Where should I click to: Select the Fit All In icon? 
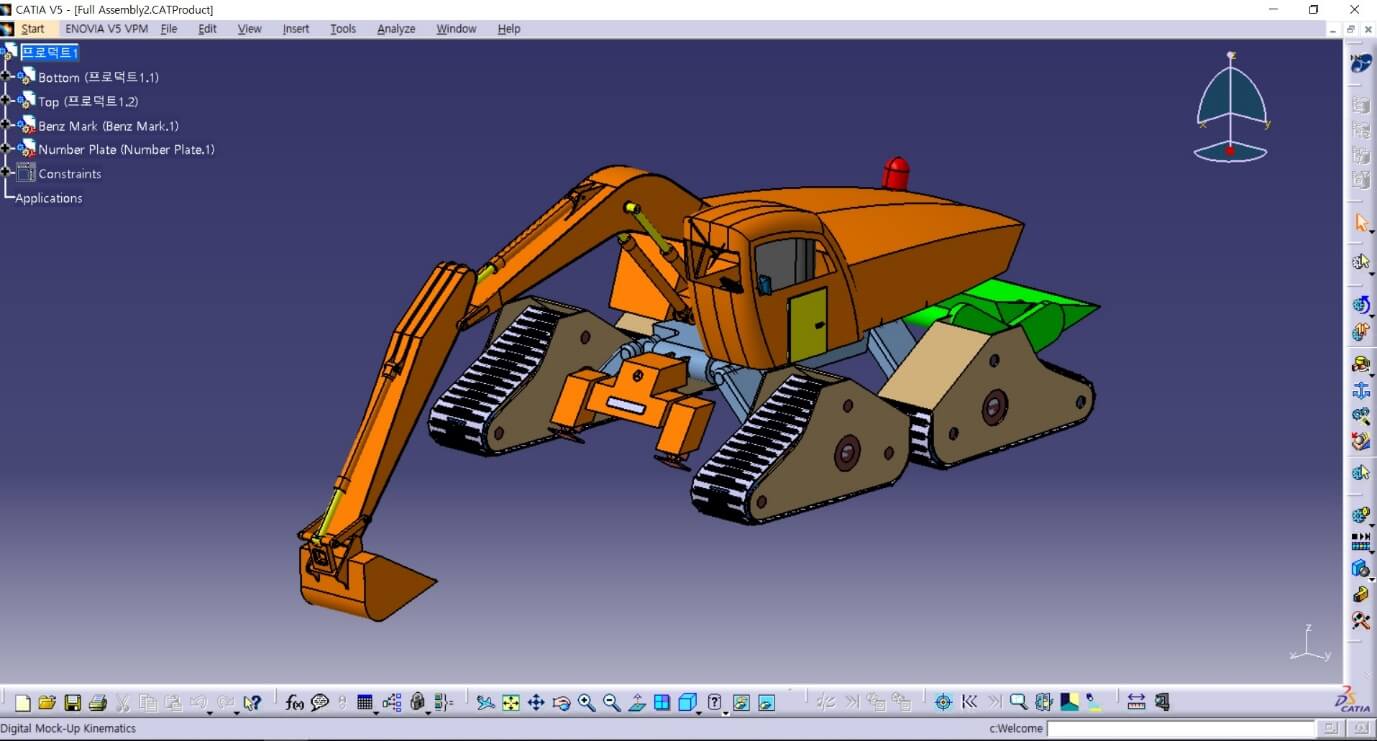[510, 702]
